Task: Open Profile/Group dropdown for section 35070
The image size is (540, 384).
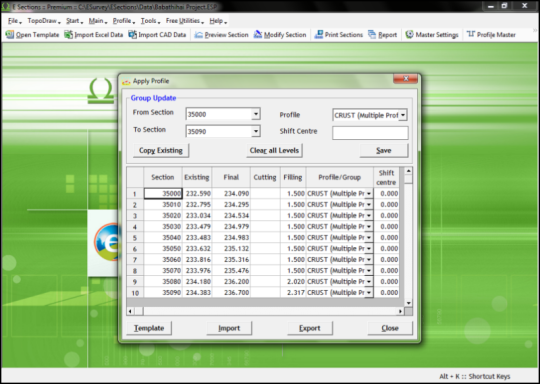Action: (368, 271)
